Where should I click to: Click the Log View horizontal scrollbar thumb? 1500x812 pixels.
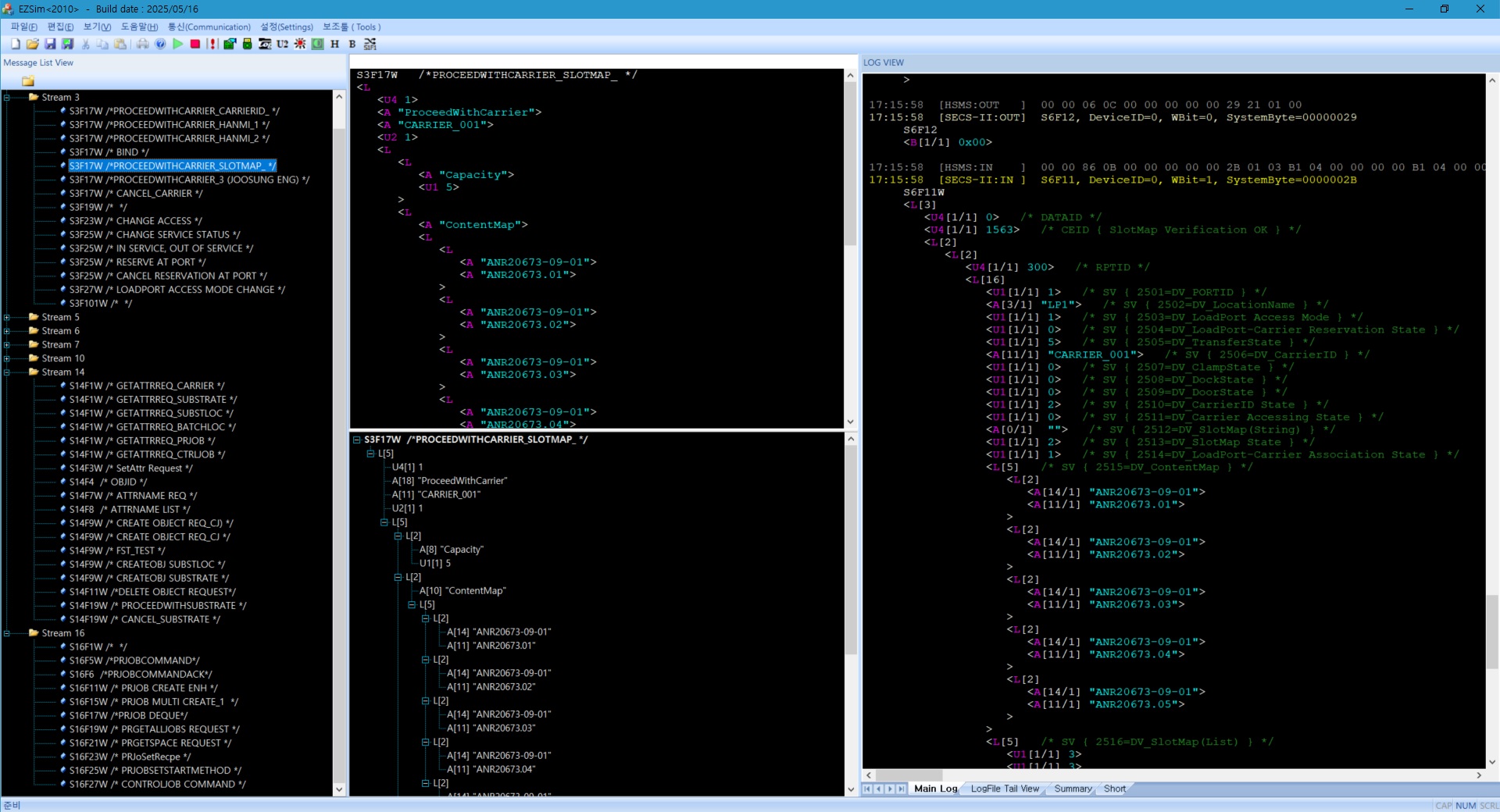coord(909,775)
